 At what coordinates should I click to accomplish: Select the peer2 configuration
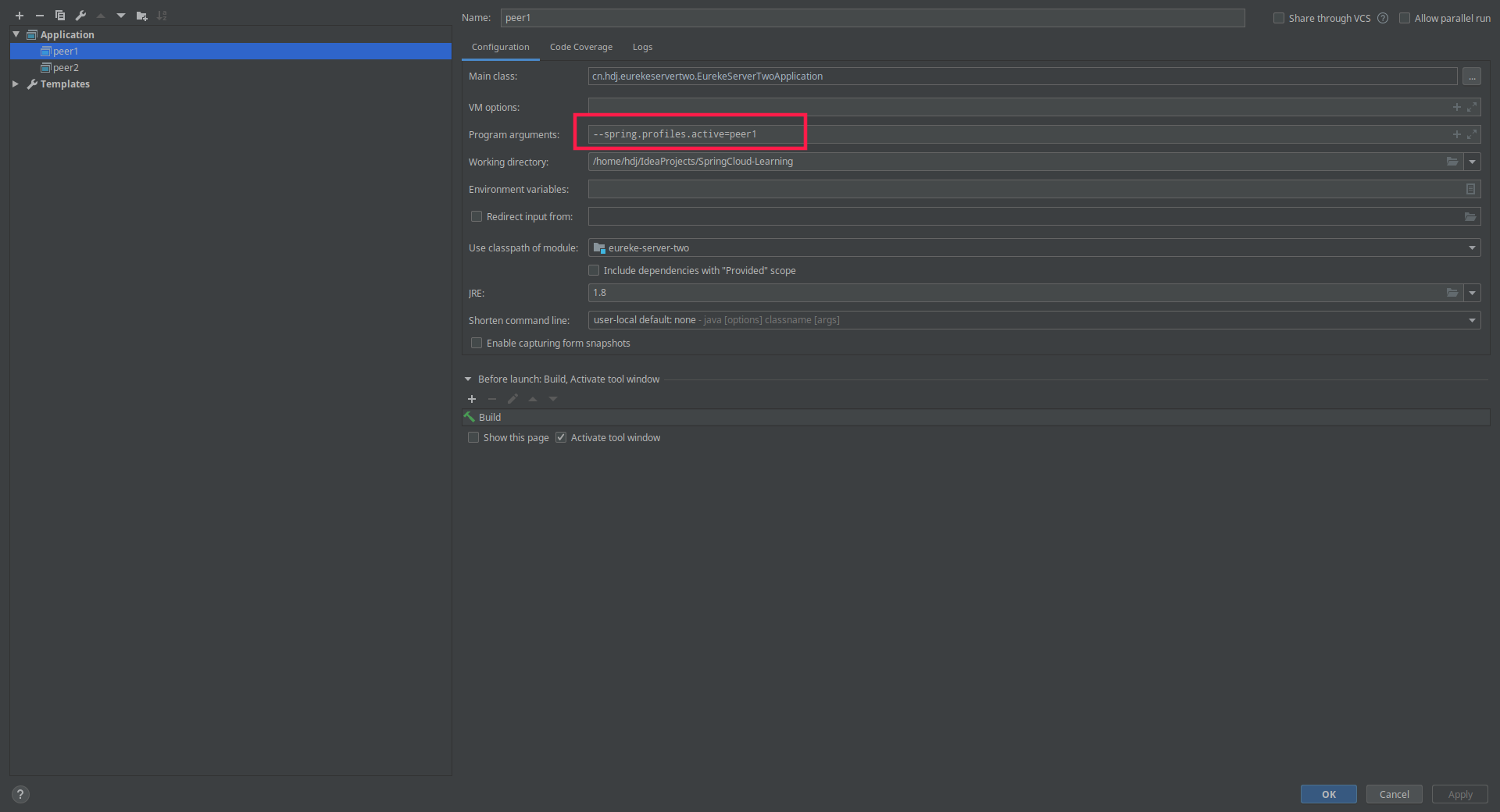click(x=230, y=67)
